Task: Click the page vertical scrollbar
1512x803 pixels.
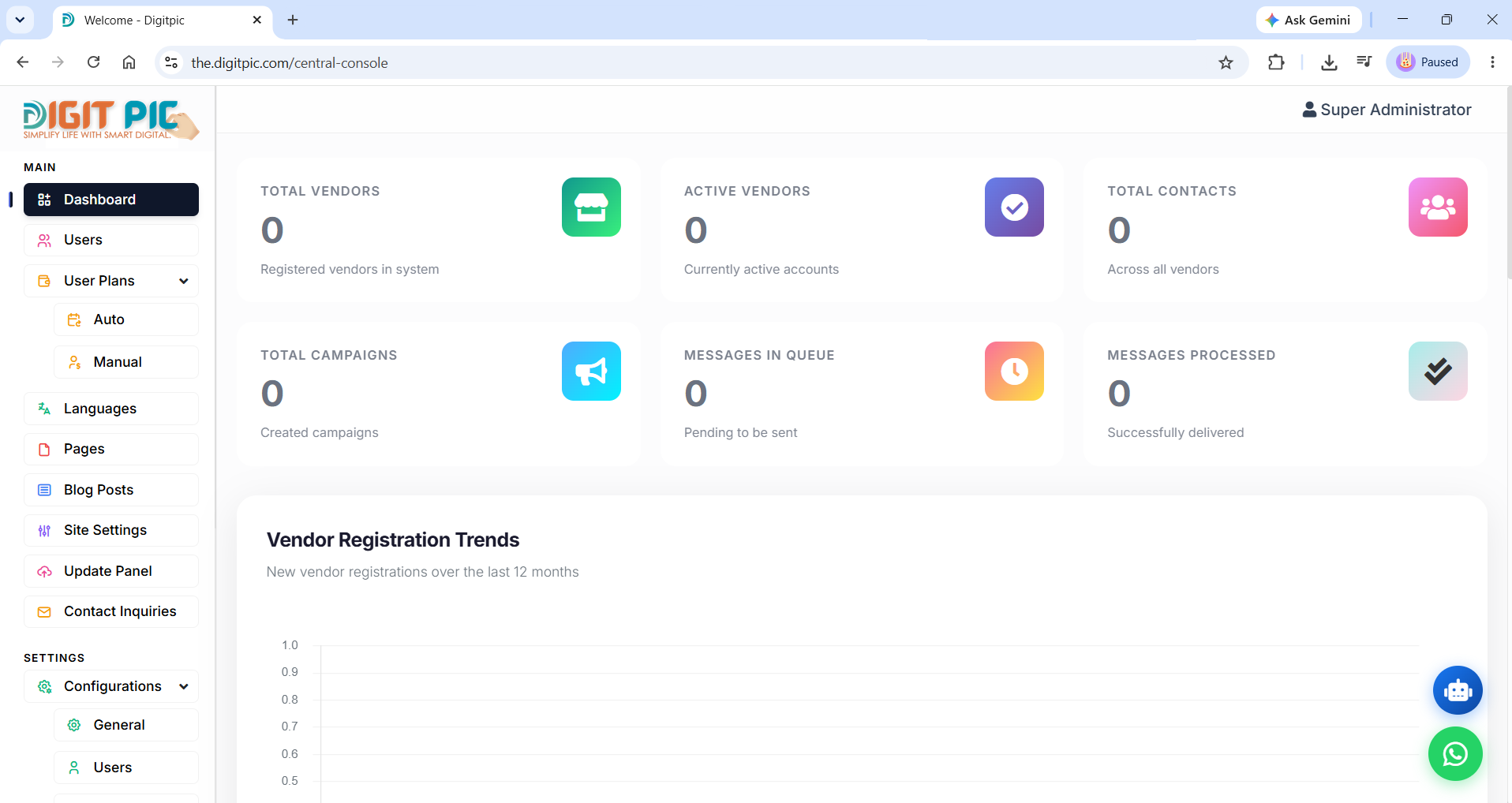Action: (1509, 181)
